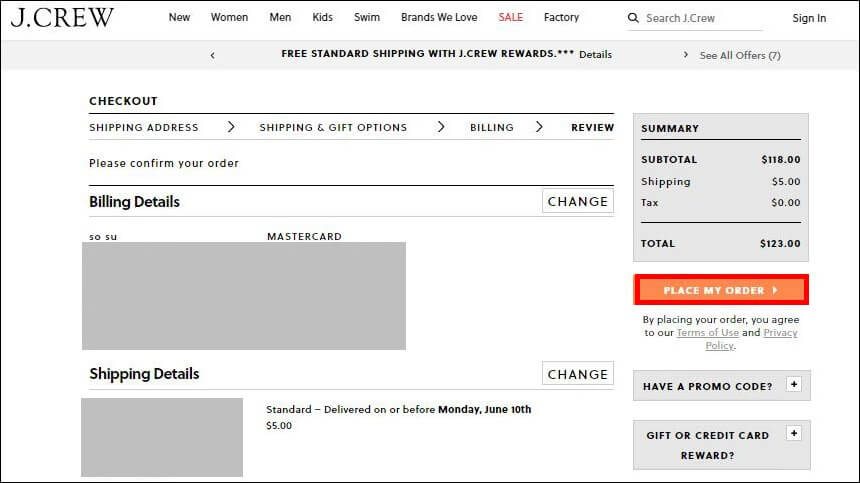The width and height of the screenshot is (860, 483).
Task: Select the Review step
Action: tap(592, 127)
